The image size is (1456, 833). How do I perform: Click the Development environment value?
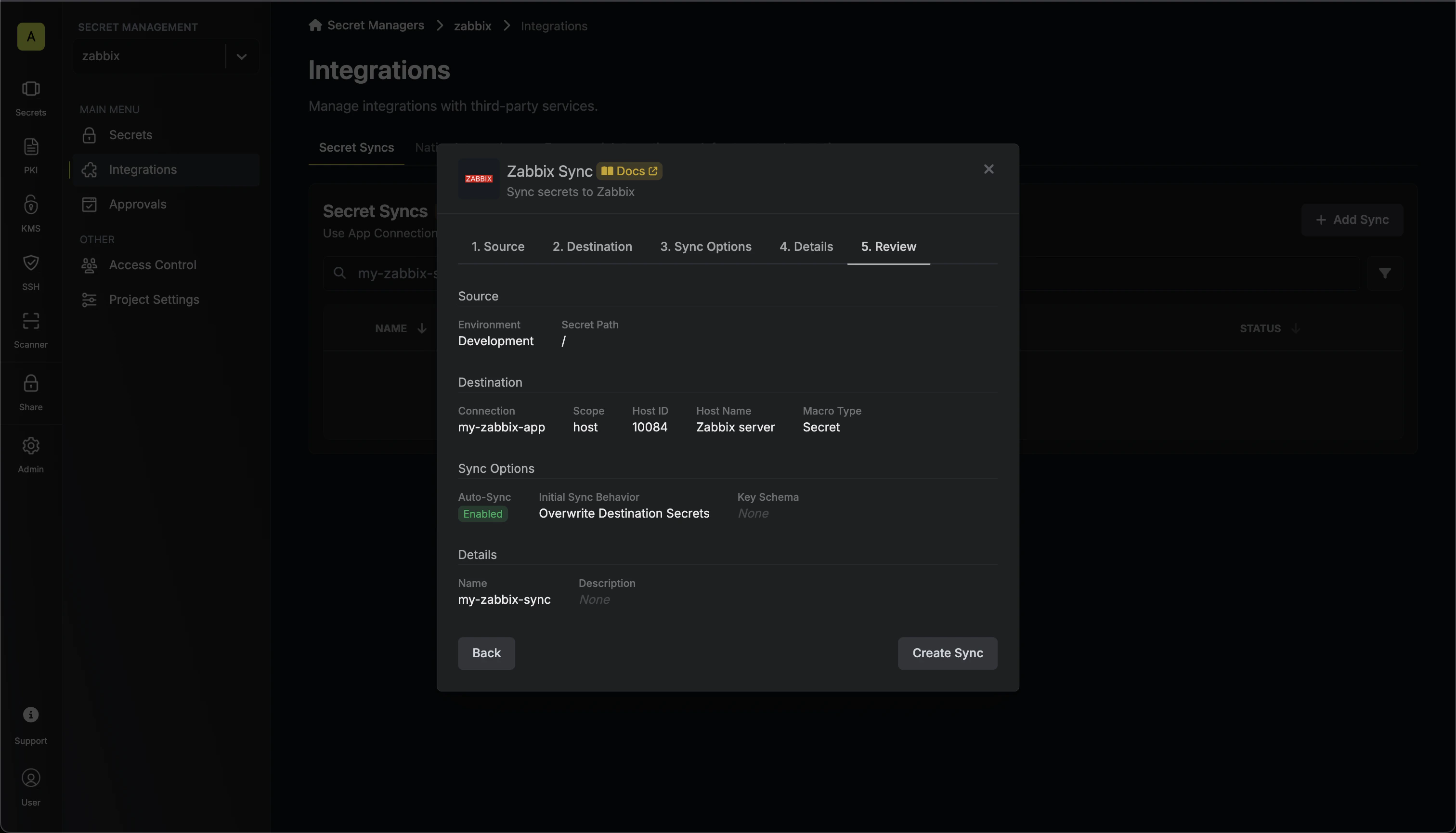495,341
